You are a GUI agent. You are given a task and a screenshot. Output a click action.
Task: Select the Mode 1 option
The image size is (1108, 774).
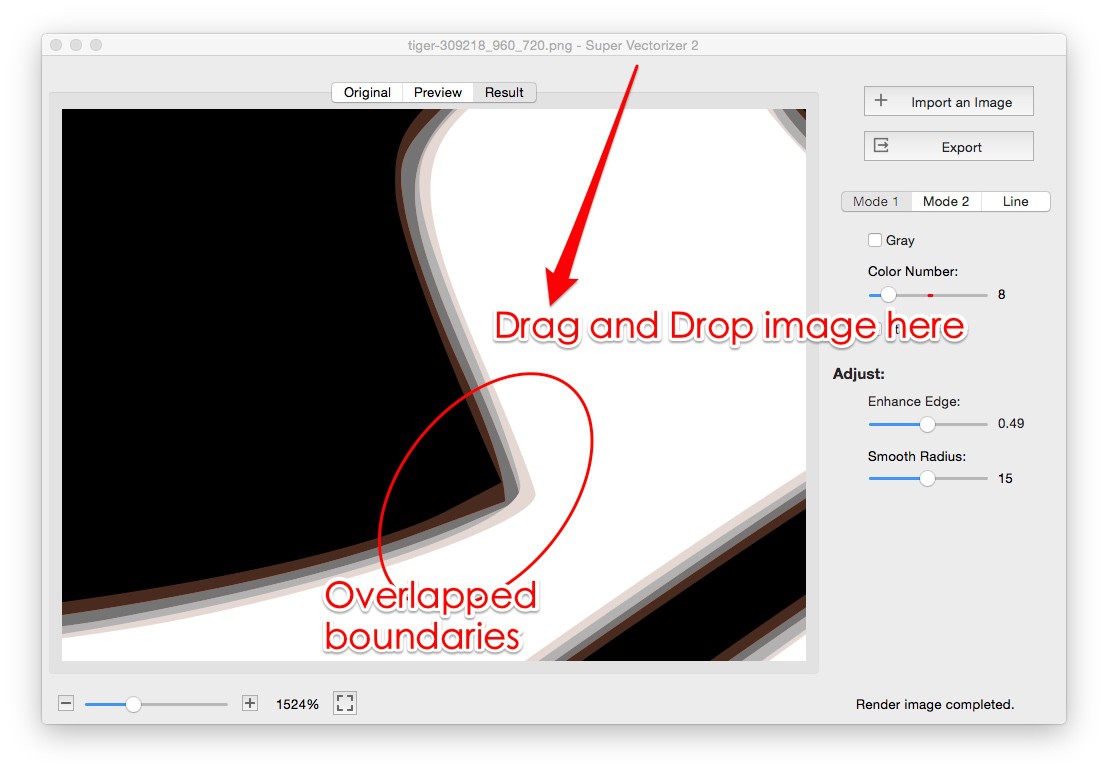pyautogui.click(x=876, y=201)
